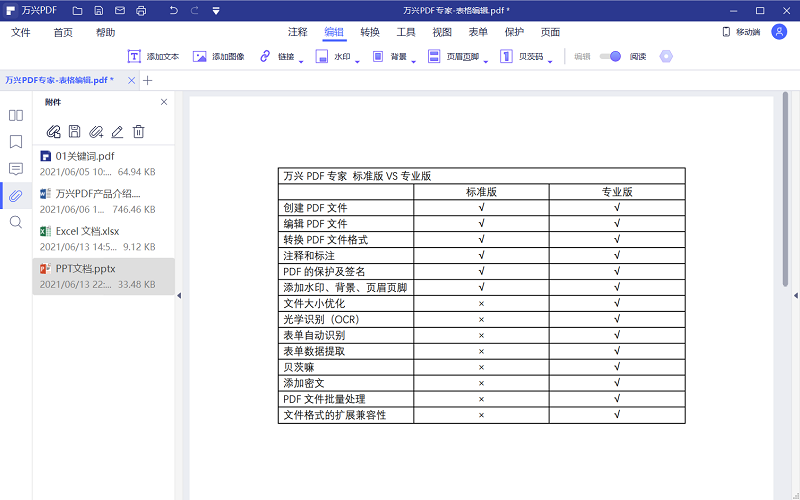The height and width of the screenshot is (500, 800).
Task: Expand the 页眉页脚 dropdown
Action: (x=457, y=57)
